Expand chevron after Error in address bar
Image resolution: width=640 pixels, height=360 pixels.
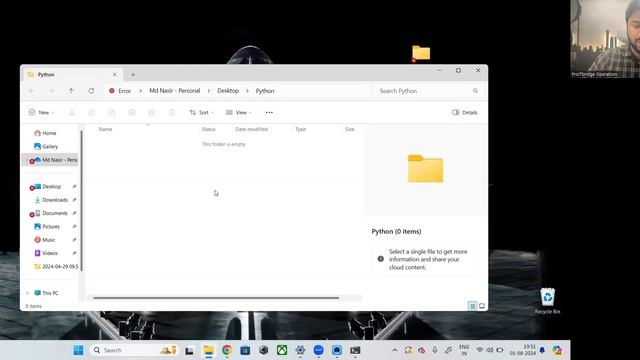click(140, 91)
